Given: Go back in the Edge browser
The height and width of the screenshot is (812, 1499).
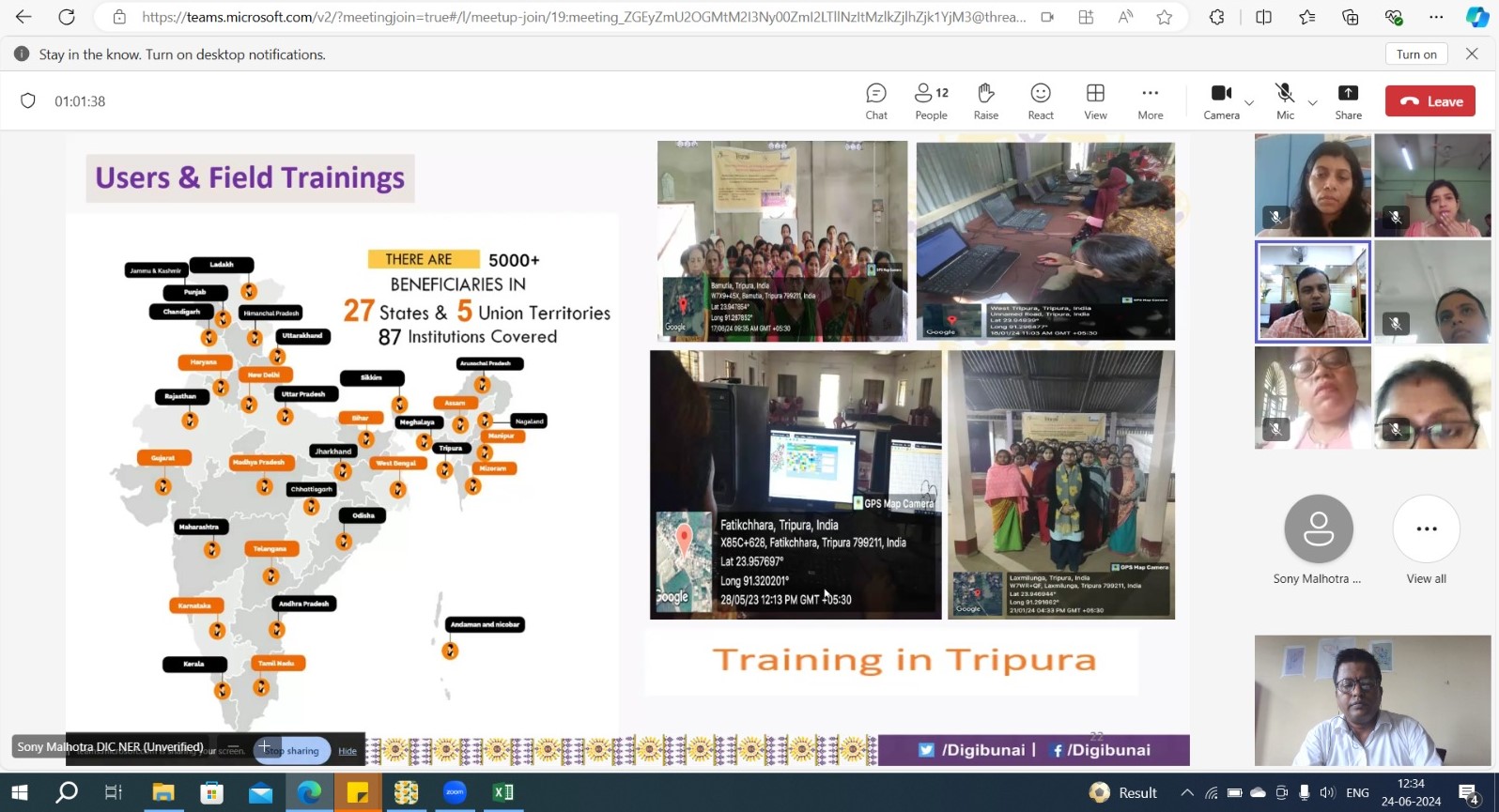Looking at the screenshot, I should point(23,17).
